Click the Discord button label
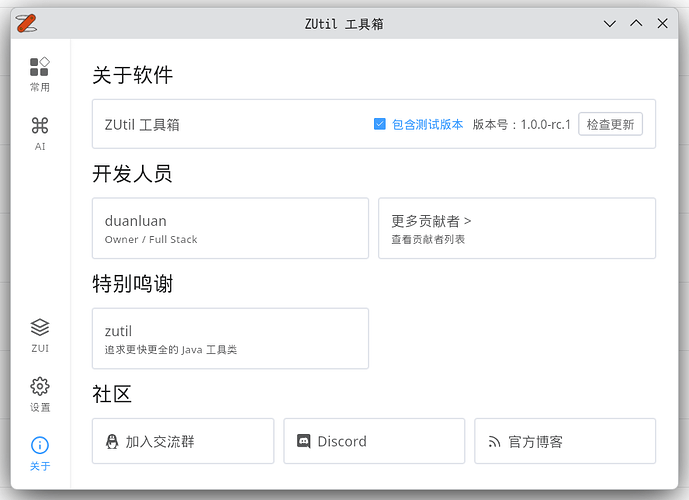 click(x=342, y=441)
